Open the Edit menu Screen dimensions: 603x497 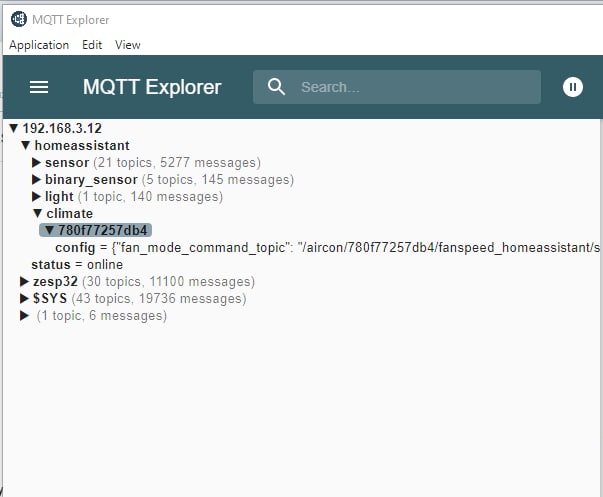[x=92, y=45]
